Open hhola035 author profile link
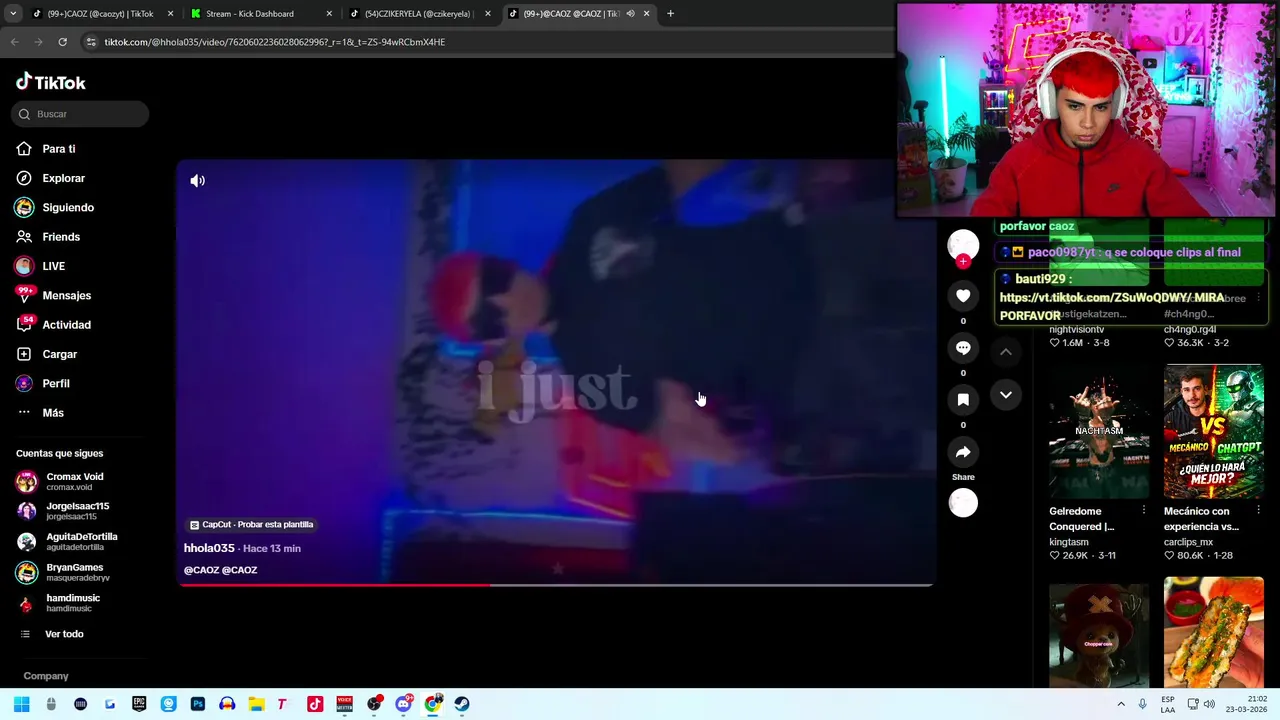The width and height of the screenshot is (1280, 720). 209,548
